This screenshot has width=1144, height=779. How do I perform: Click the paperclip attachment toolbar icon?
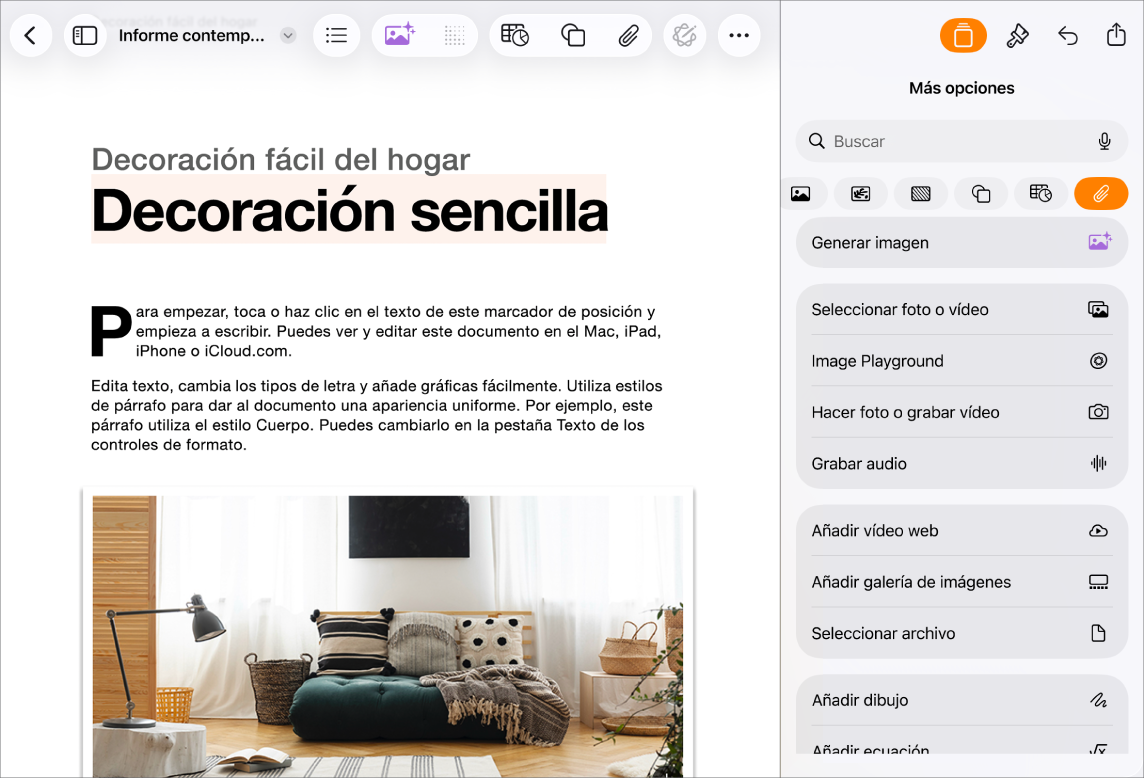click(x=628, y=35)
